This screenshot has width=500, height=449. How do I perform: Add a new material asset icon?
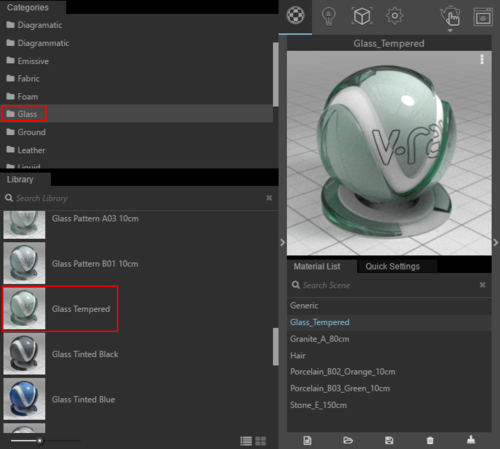pyautogui.click(x=307, y=441)
